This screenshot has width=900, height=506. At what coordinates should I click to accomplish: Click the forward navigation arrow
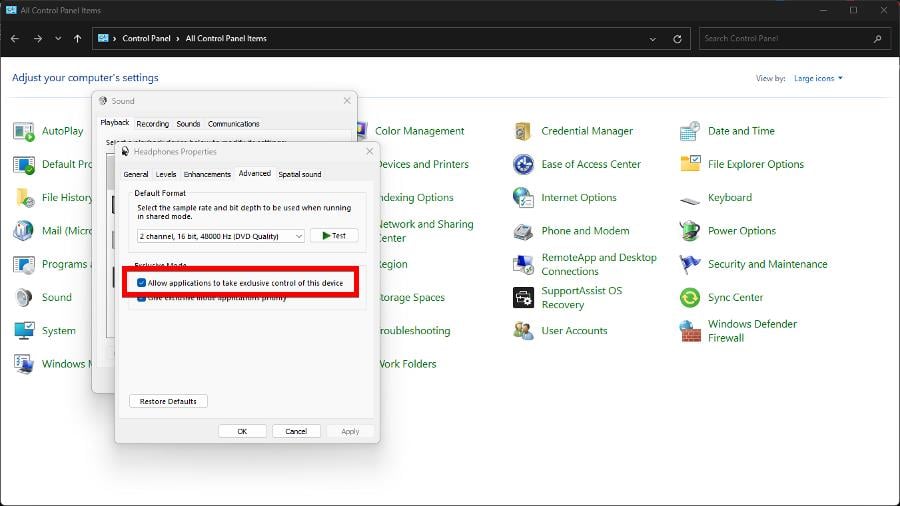pos(38,38)
